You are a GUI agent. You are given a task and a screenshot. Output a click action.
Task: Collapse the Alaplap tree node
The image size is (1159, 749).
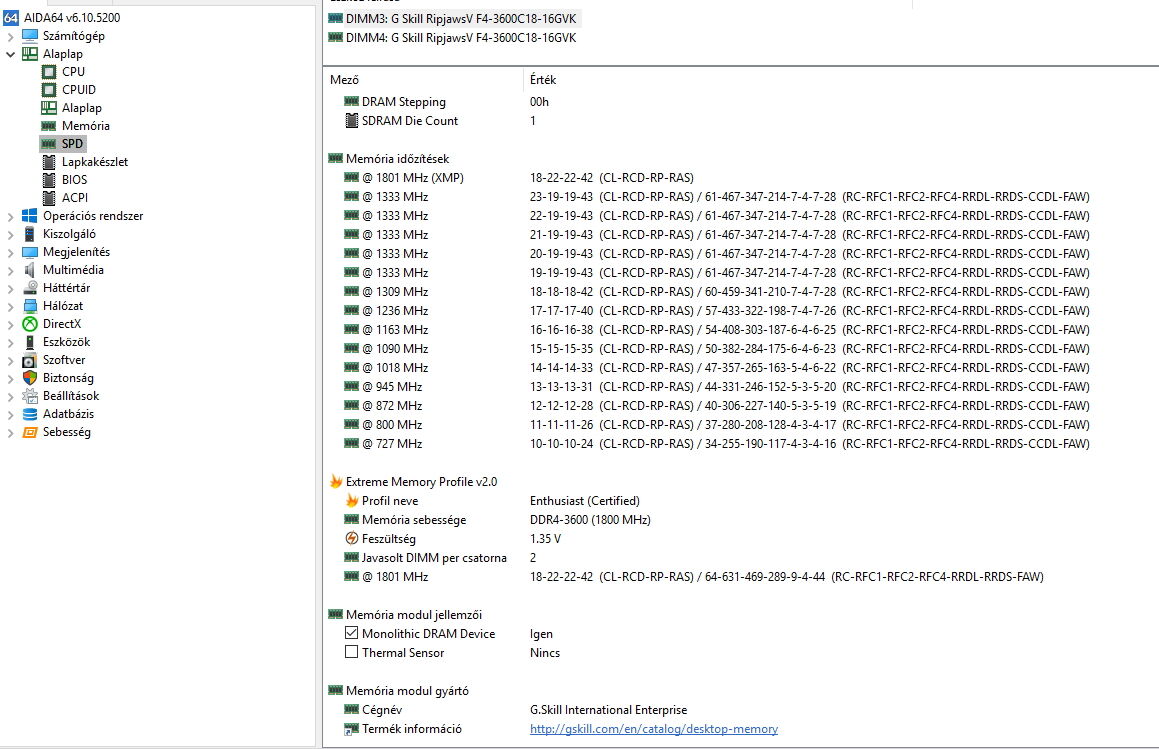click(x=10, y=54)
